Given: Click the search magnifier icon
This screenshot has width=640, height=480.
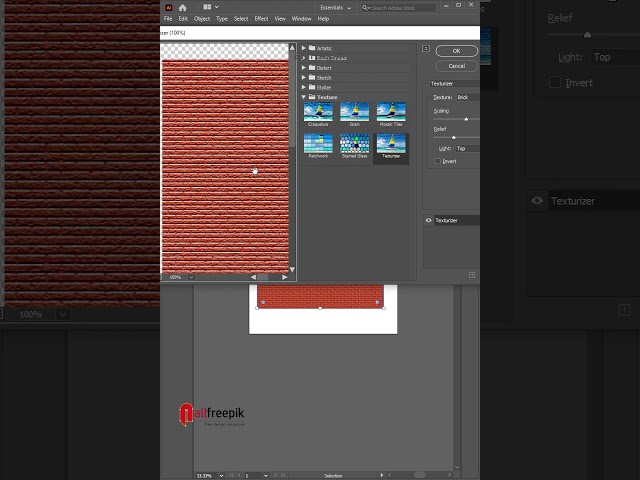Looking at the screenshot, I should 364,8.
